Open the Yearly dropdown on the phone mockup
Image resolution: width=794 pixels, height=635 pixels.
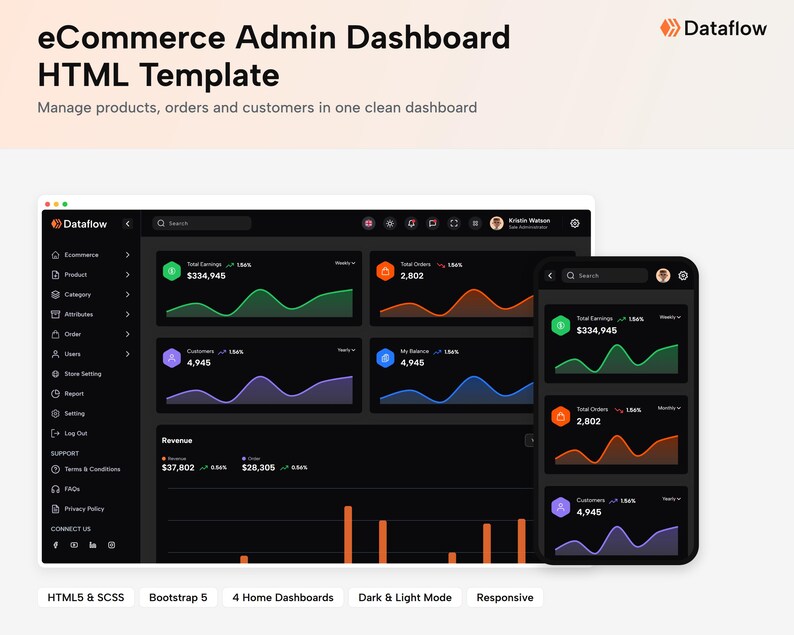(671, 499)
